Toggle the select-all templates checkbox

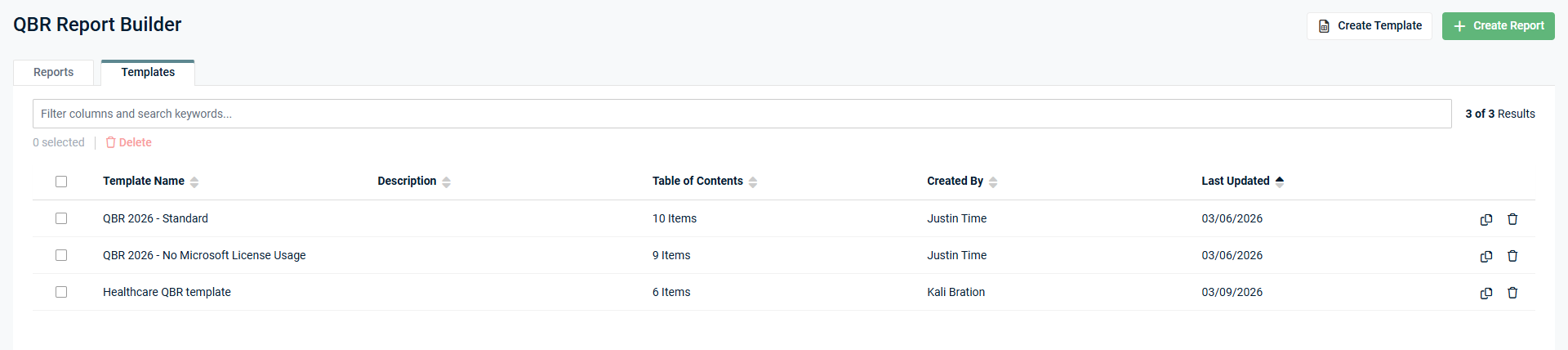click(x=61, y=182)
